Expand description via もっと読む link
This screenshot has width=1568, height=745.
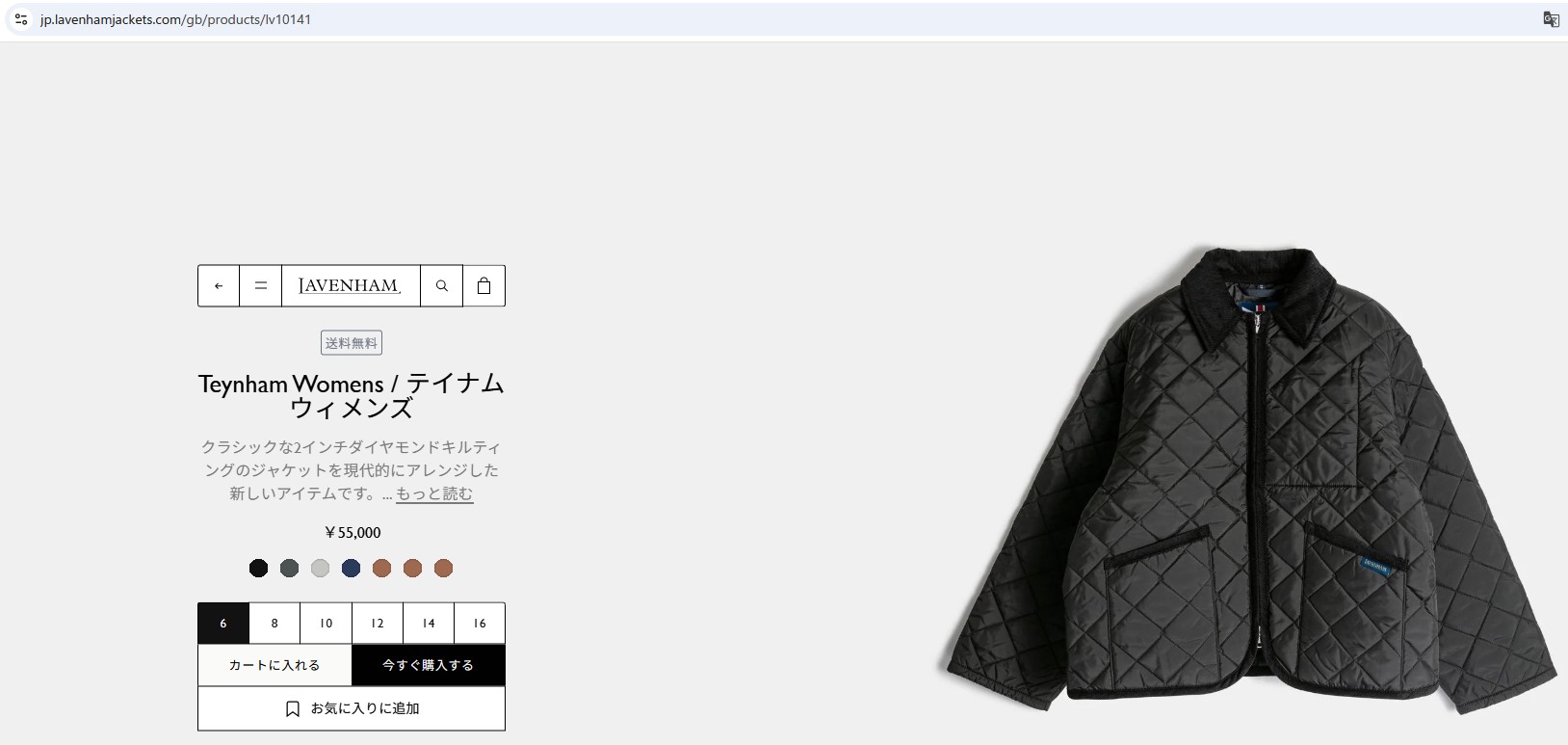coord(434,493)
